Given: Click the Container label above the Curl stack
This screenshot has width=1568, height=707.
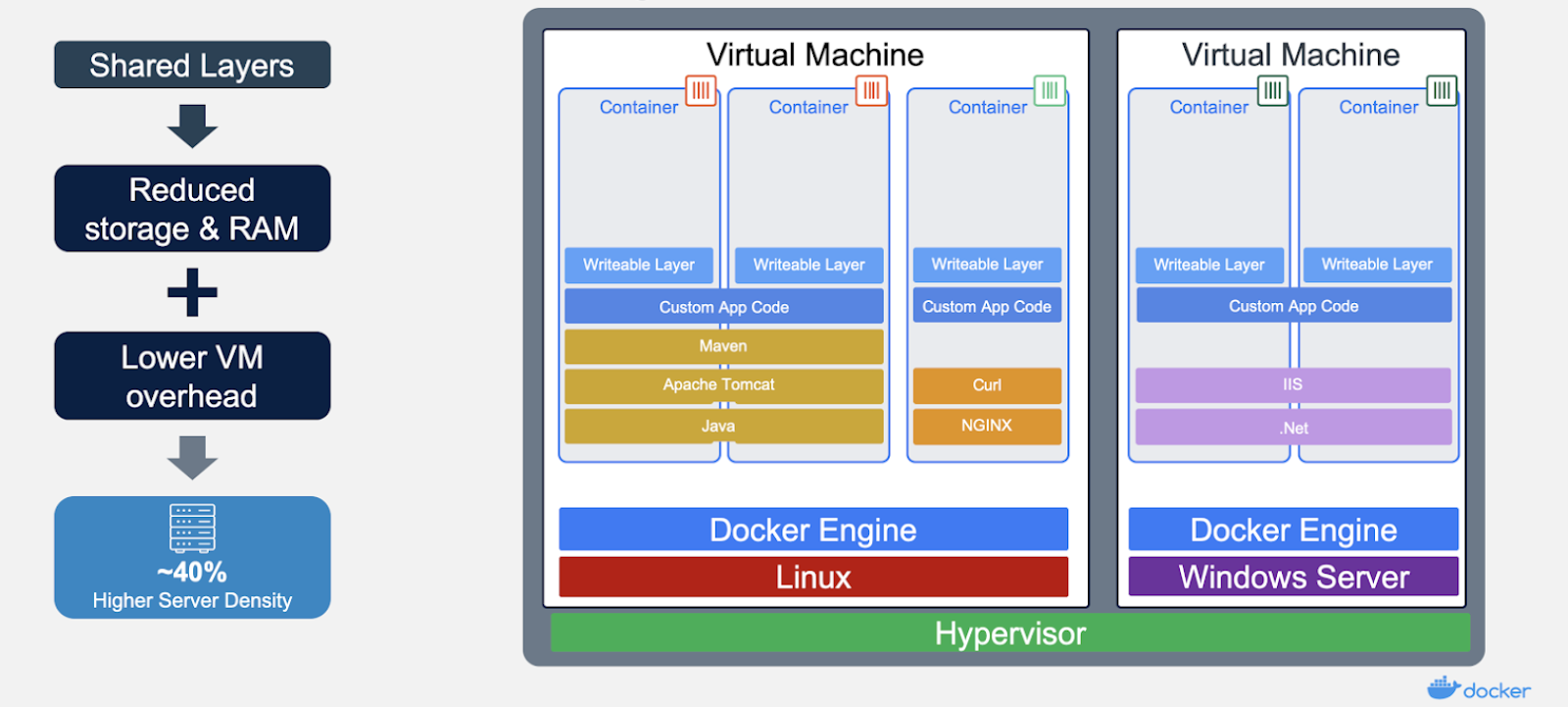Looking at the screenshot, I should [988, 107].
